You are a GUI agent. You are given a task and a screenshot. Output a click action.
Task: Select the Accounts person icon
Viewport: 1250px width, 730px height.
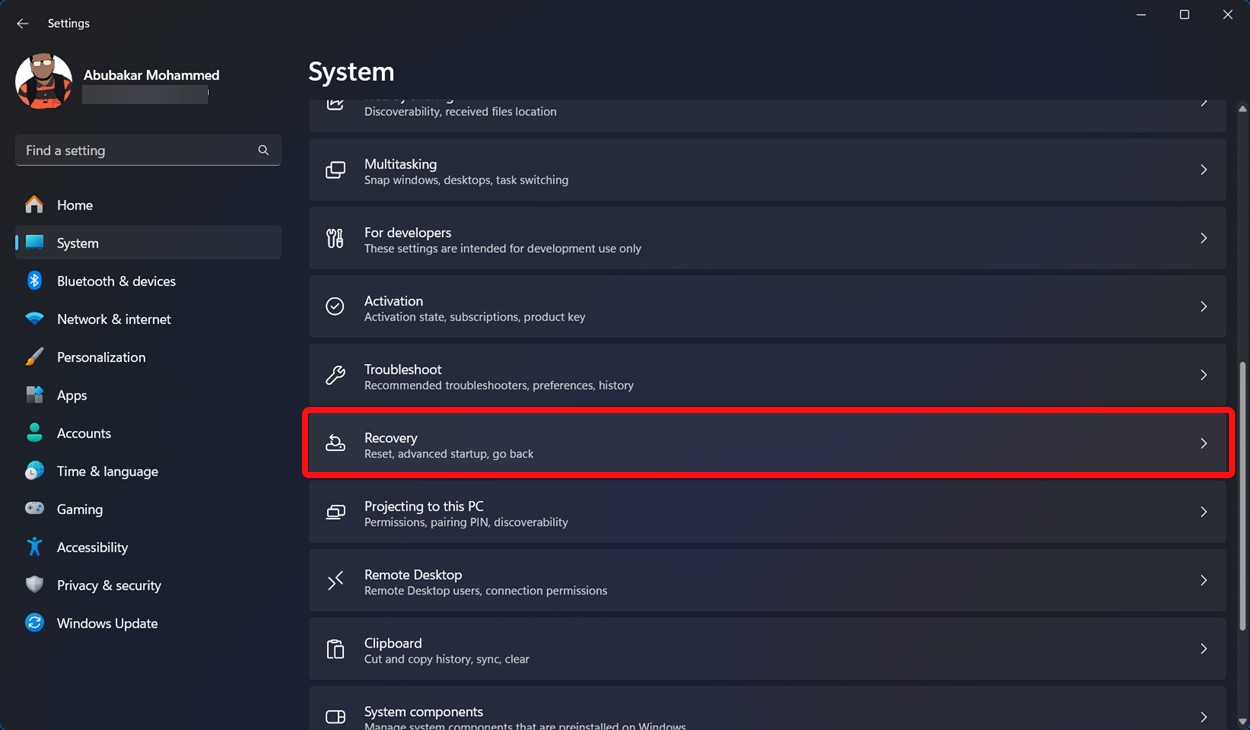click(x=34, y=433)
